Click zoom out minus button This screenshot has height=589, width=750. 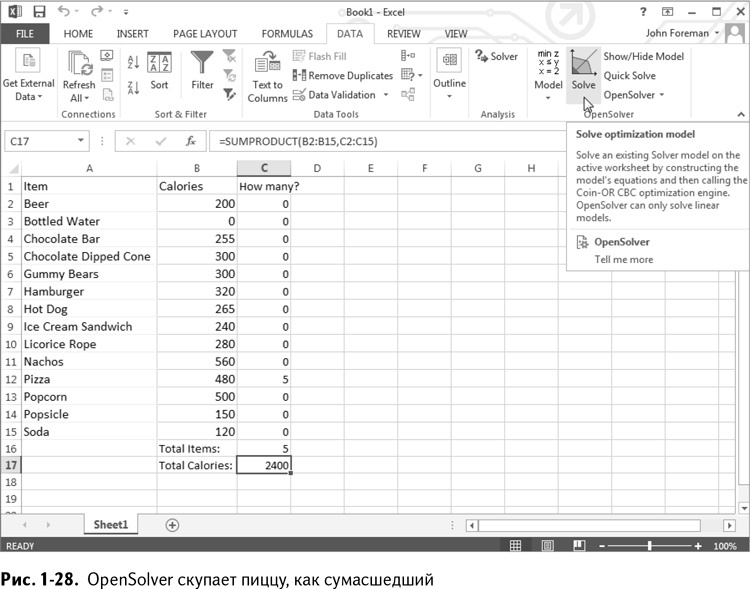point(602,546)
